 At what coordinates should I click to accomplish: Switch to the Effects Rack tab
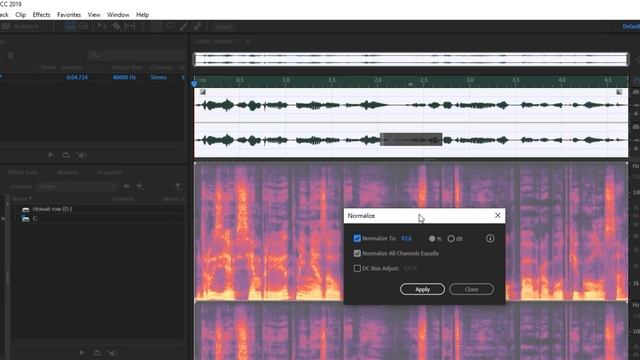pos(22,173)
